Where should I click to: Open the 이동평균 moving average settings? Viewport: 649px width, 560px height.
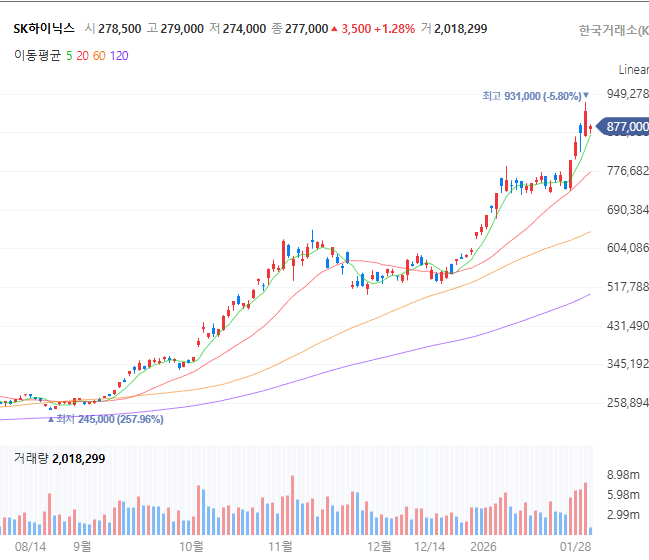click(38, 55)
